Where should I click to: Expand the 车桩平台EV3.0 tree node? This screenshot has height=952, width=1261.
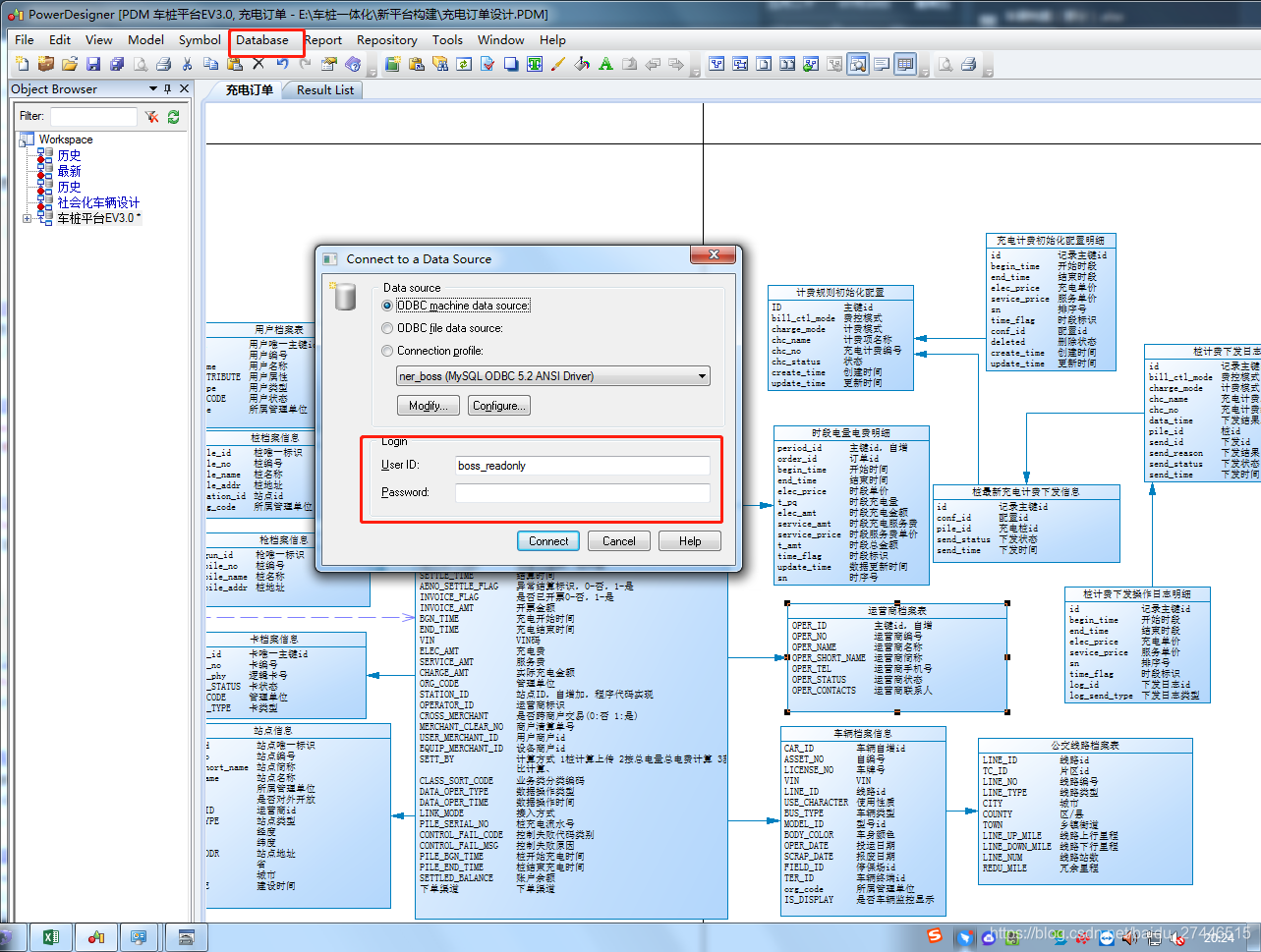coord(27,218)
